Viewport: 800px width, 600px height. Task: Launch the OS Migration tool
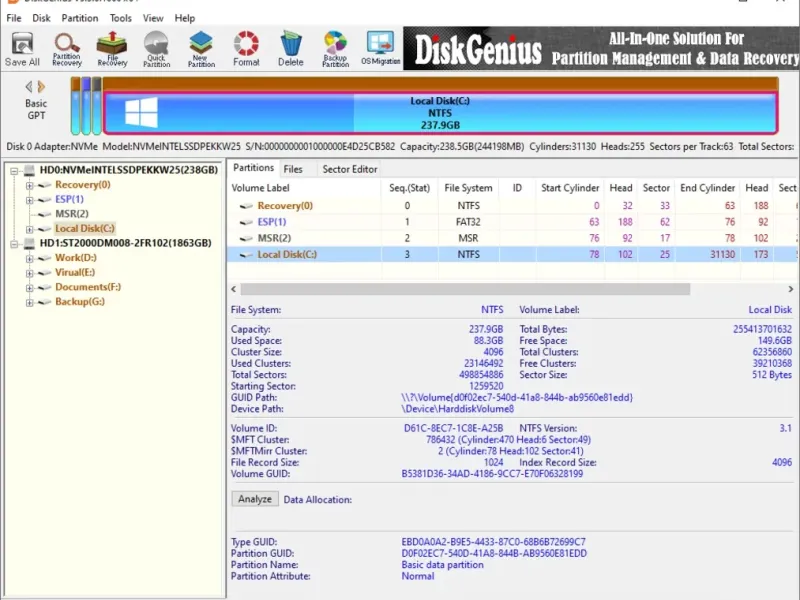point(380,48)
